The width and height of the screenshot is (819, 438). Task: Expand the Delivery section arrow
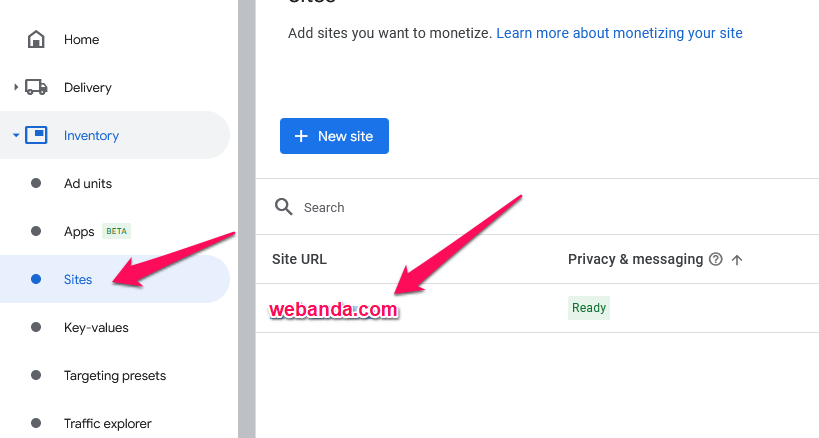pyautogui.click(x=16, y=88)
